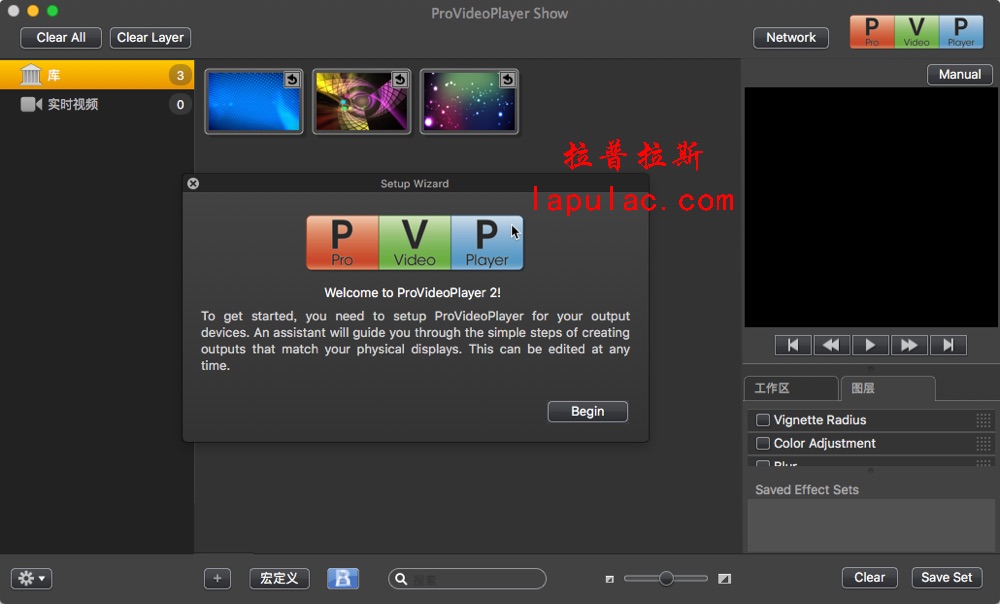Viewport: 1000px width, 604px height.
Task: Click the skip-to-start playback button
Action: pyautogui.click(x=793, y=345)
